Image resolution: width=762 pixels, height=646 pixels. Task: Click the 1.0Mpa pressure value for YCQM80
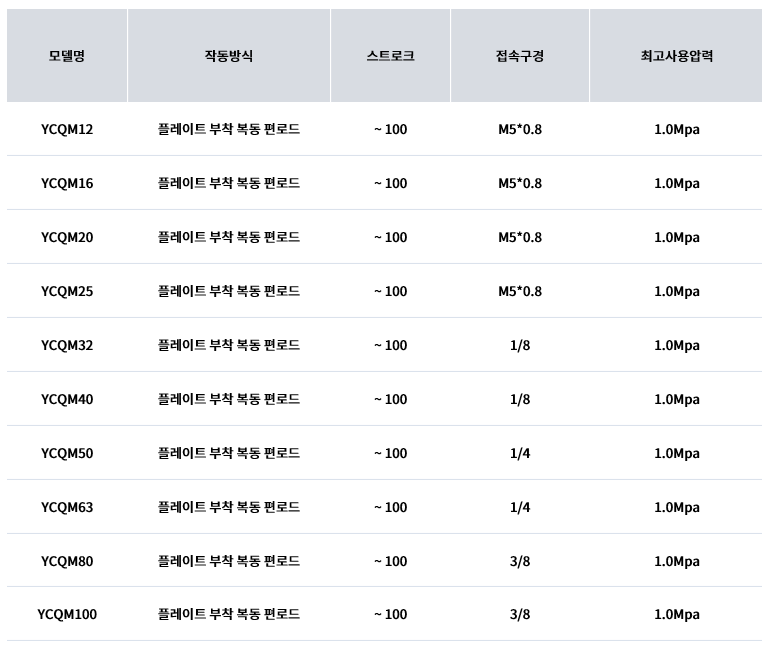(x=677, y=561)
